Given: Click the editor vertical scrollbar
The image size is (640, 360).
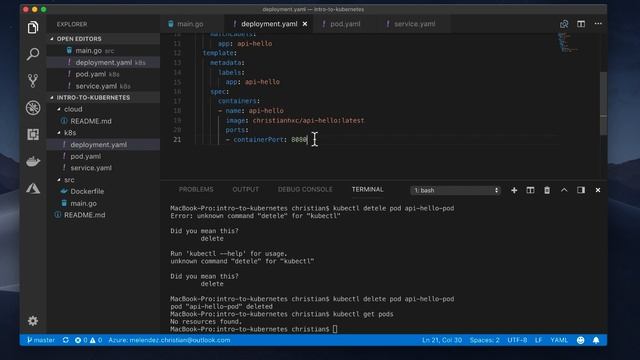Looking at the screenshot, I should [603, 104].
